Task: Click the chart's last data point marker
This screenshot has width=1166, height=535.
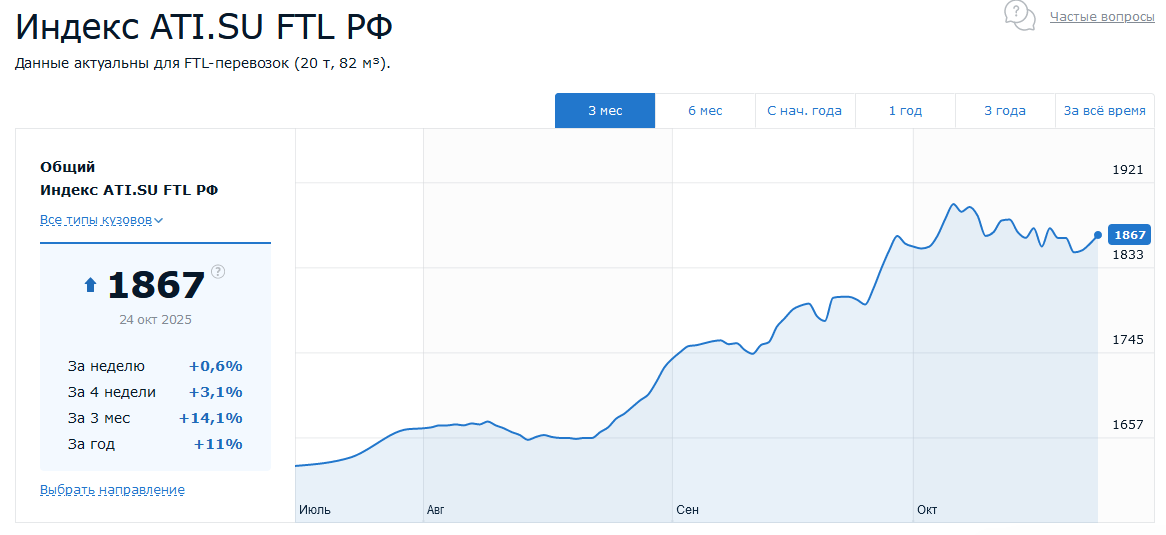Action: click(1098, 235)
